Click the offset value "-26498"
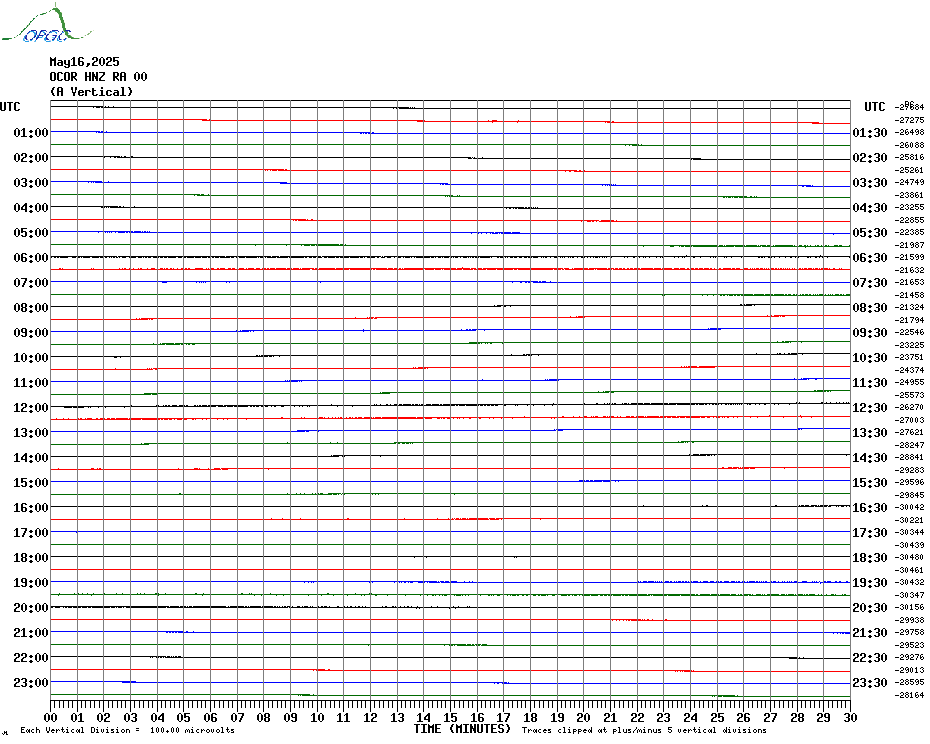This screenshot has width=930, height=744. click(909, 132)
